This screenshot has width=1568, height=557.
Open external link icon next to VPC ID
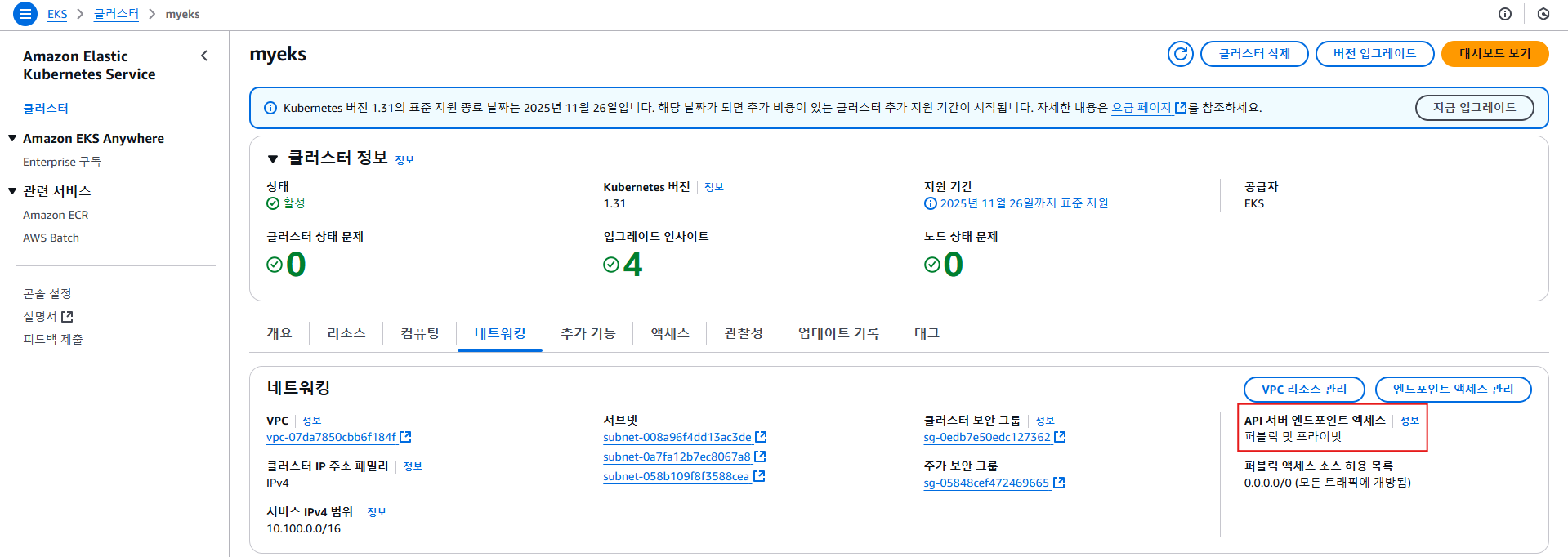[x=405, y=437]
